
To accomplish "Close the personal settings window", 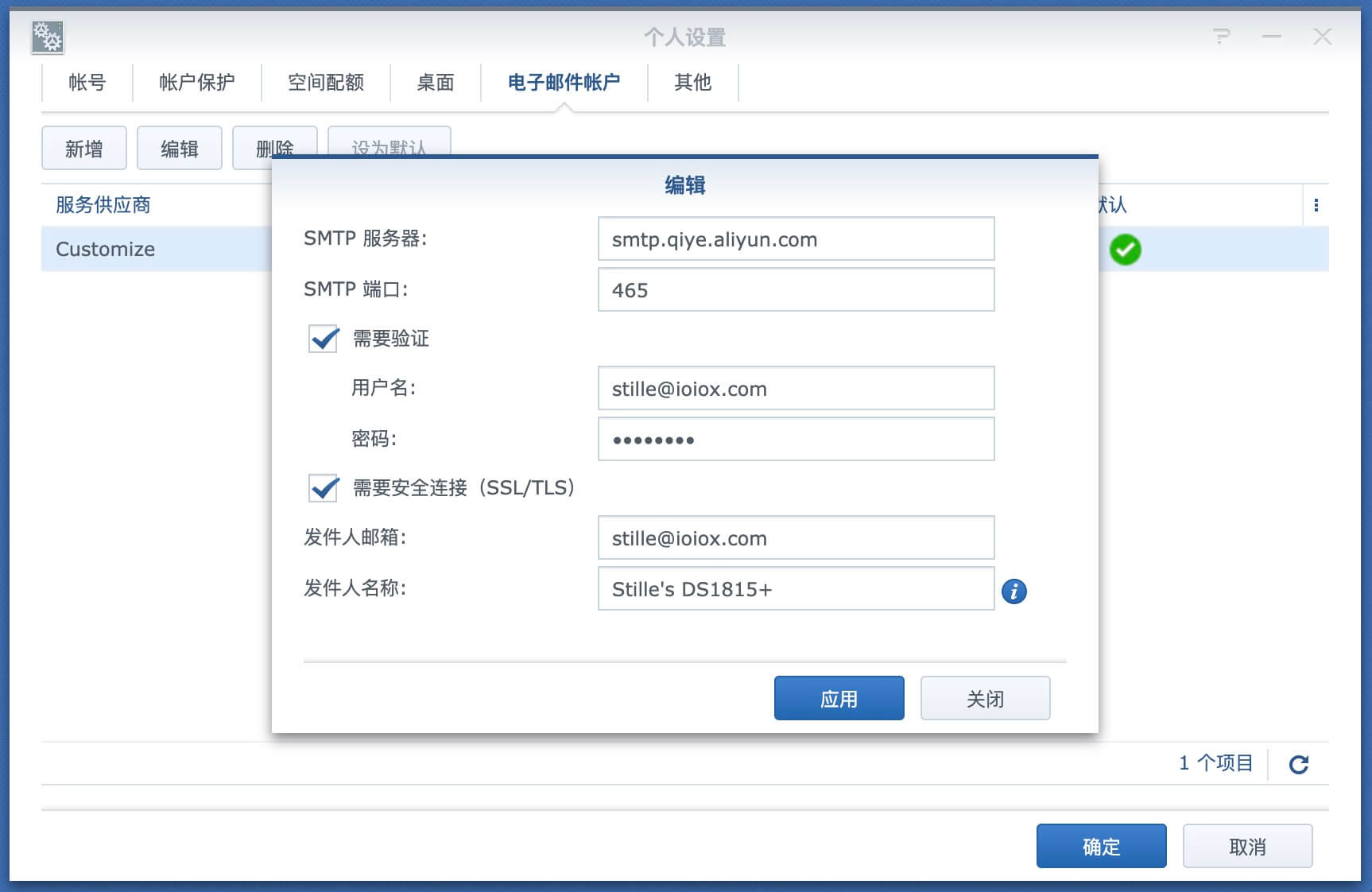I will point(1323,37).
